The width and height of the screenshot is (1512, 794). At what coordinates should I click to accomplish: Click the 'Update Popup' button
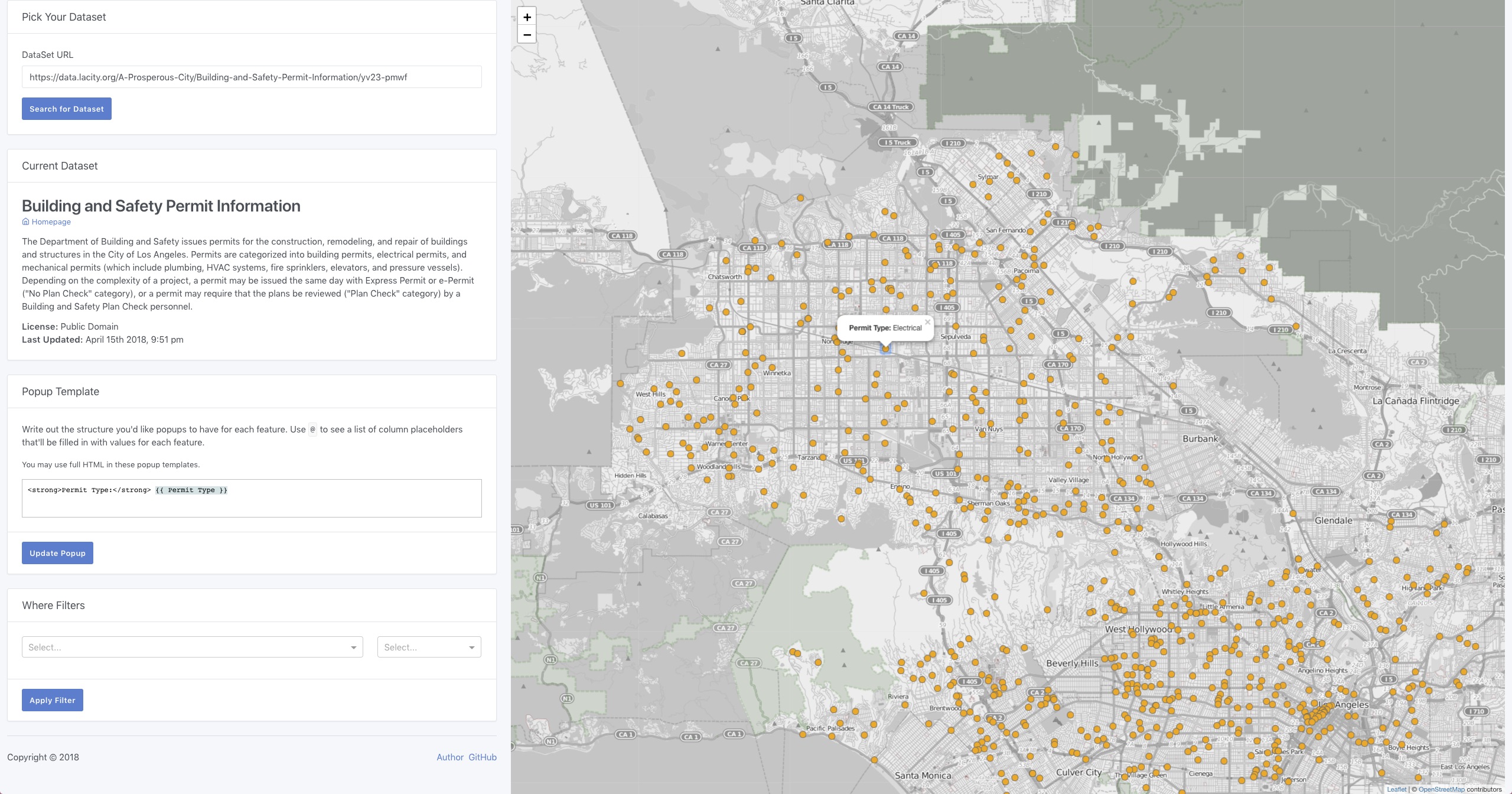[x=57, y=553]
